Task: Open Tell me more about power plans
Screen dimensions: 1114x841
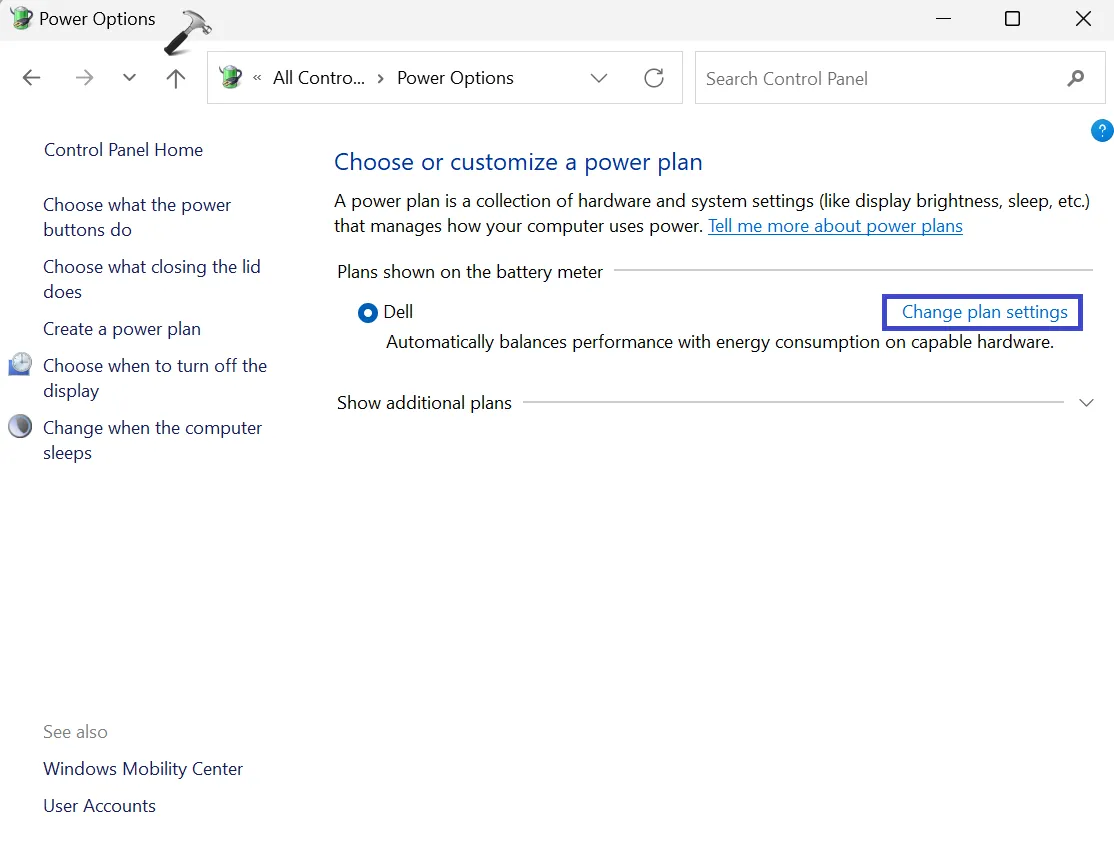Action: click(835, 226)
